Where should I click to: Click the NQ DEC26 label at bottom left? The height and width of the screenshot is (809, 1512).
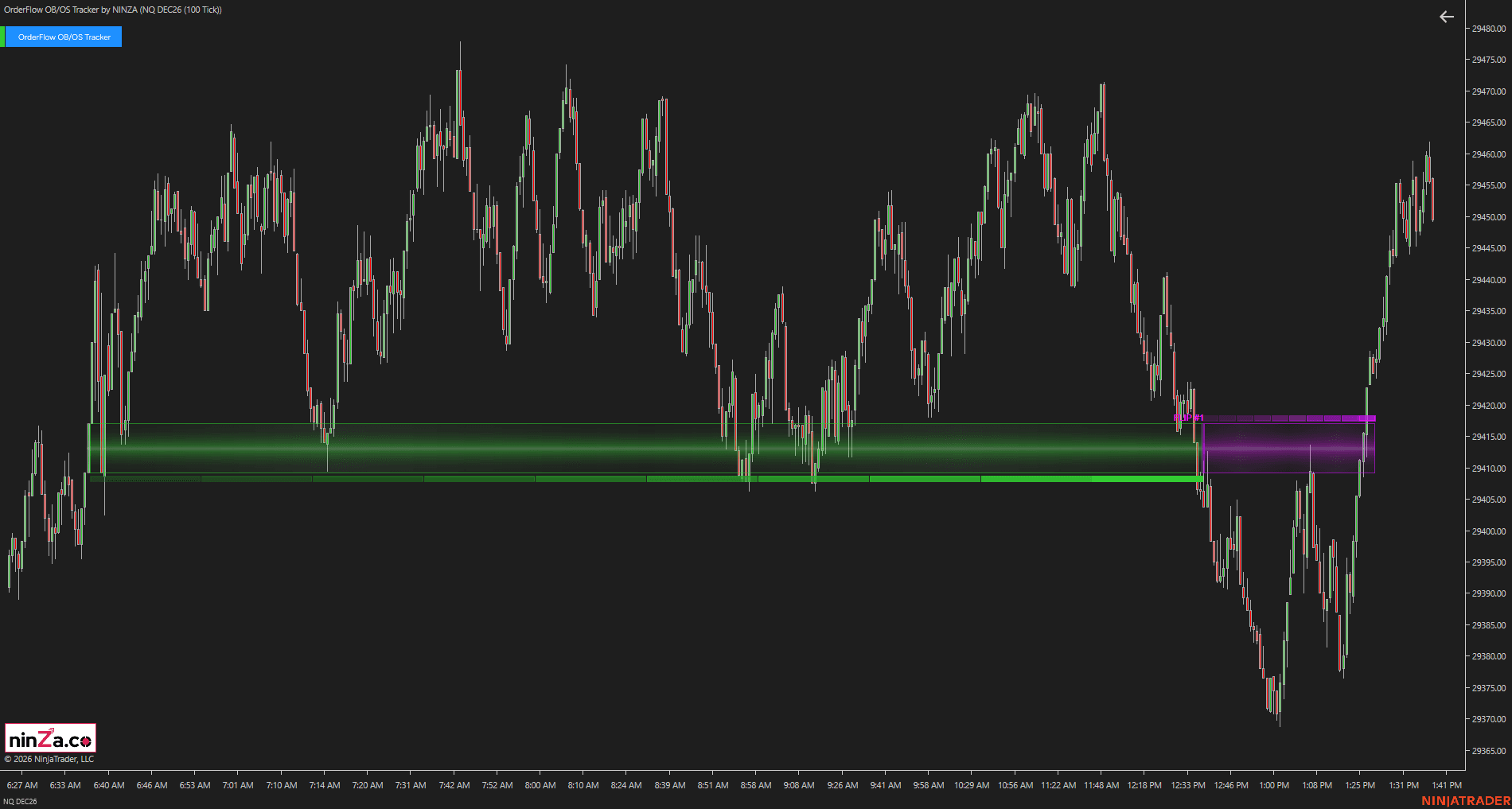click(x=20, y=801)
